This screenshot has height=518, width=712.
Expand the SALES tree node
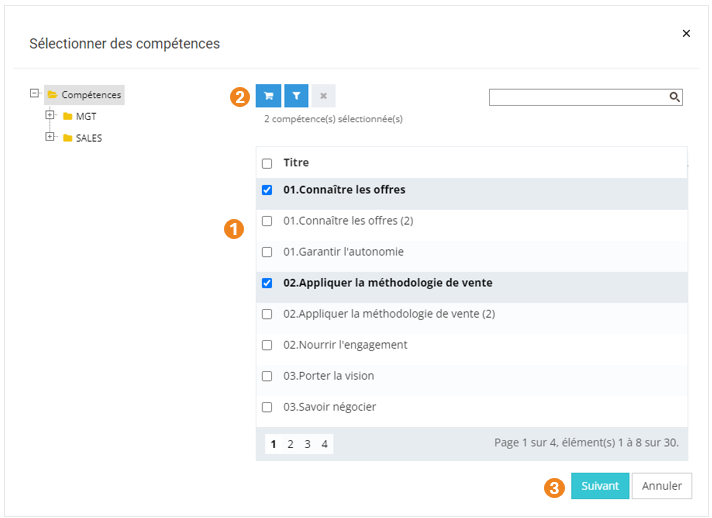[x=49, y=137]
